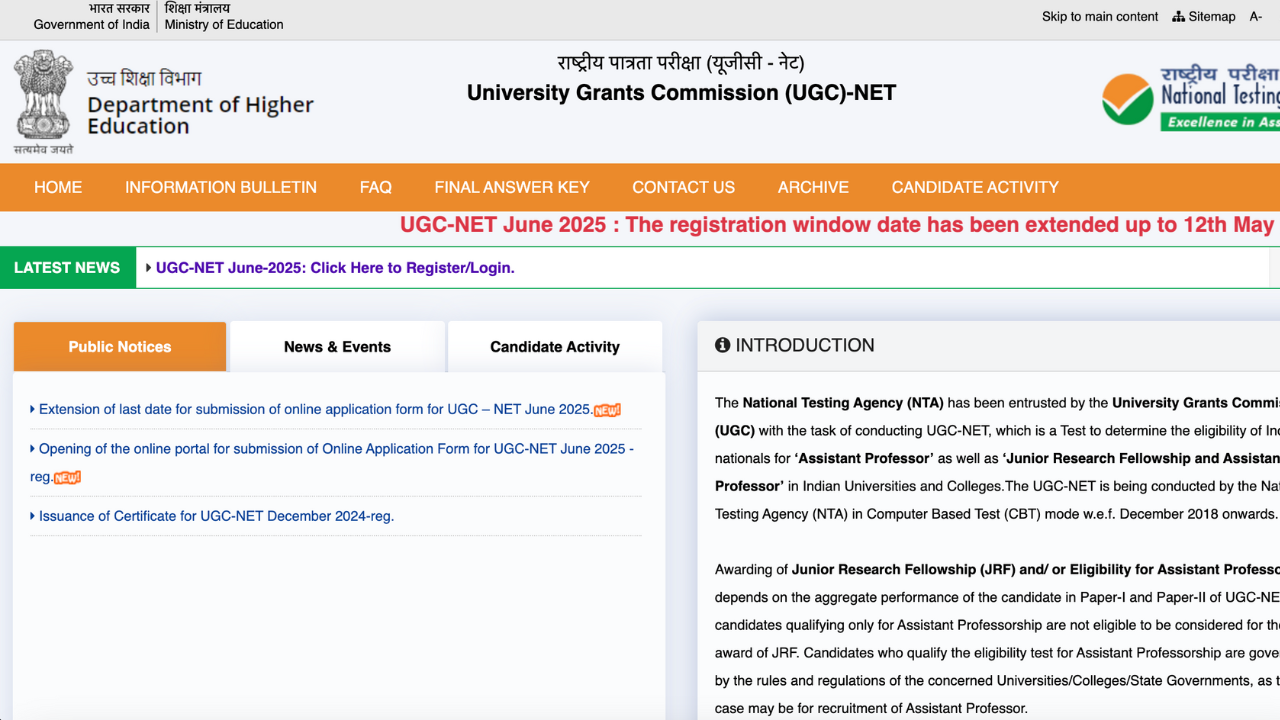This screenshot has height=720, width=1280.
Task: Decrease font size with A- button
Action: 1256,17
